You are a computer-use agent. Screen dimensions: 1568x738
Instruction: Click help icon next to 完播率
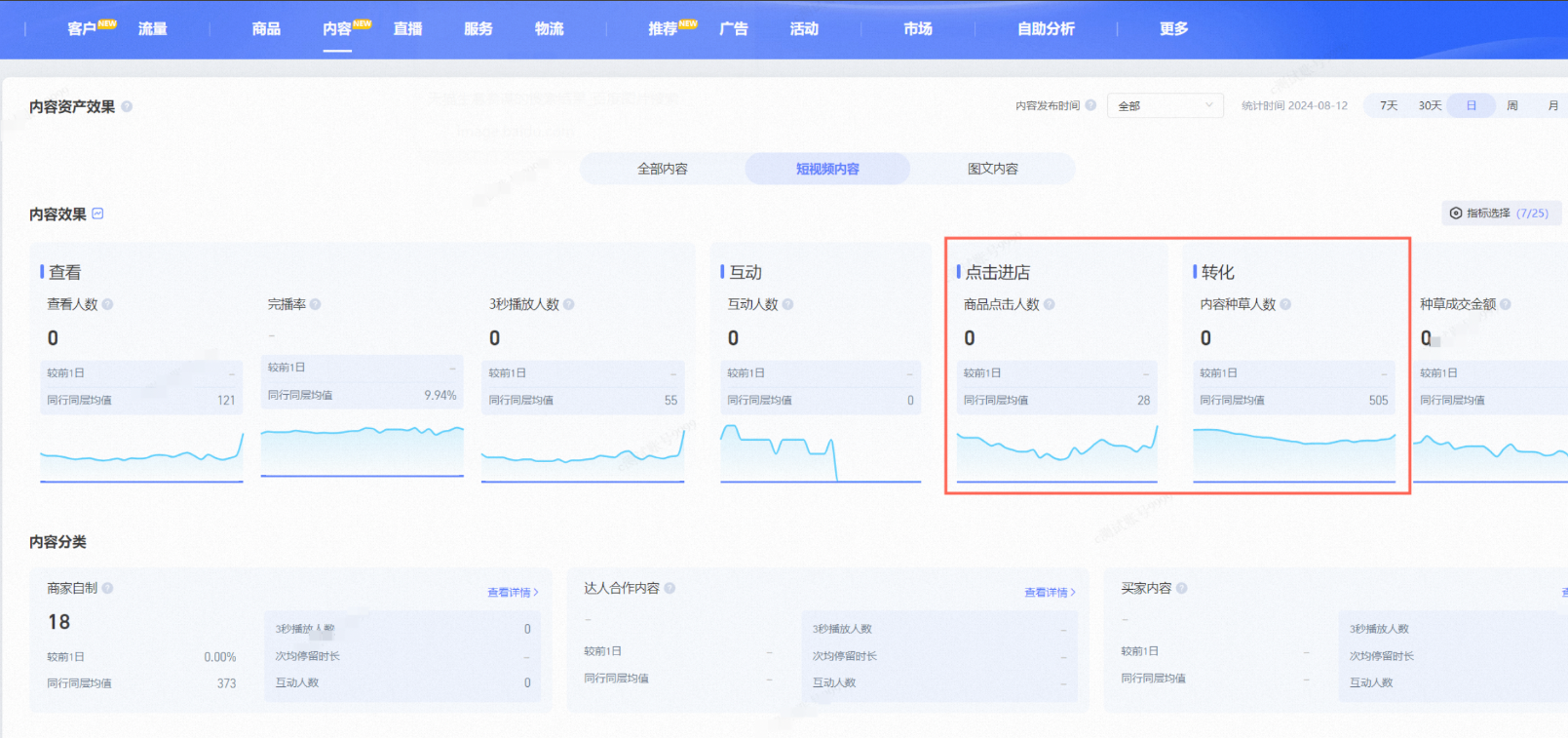315,304
